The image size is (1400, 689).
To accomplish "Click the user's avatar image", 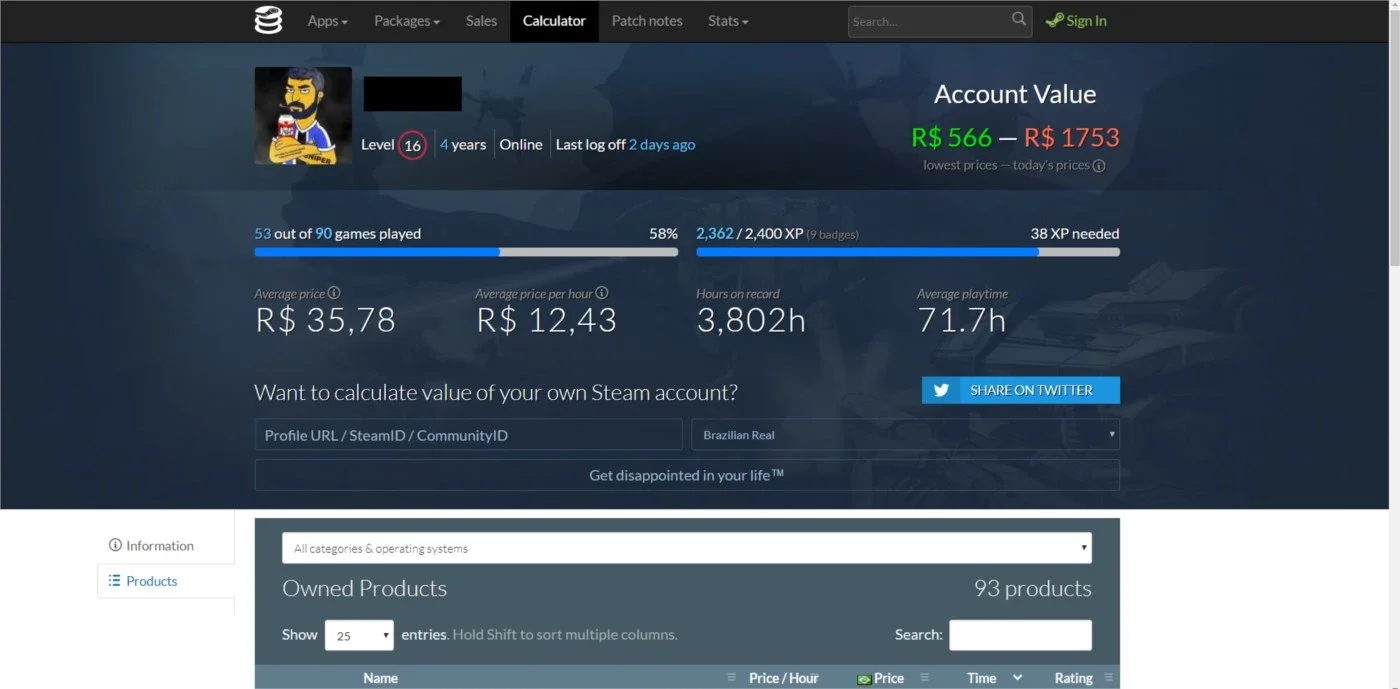I will coord(303,116).
